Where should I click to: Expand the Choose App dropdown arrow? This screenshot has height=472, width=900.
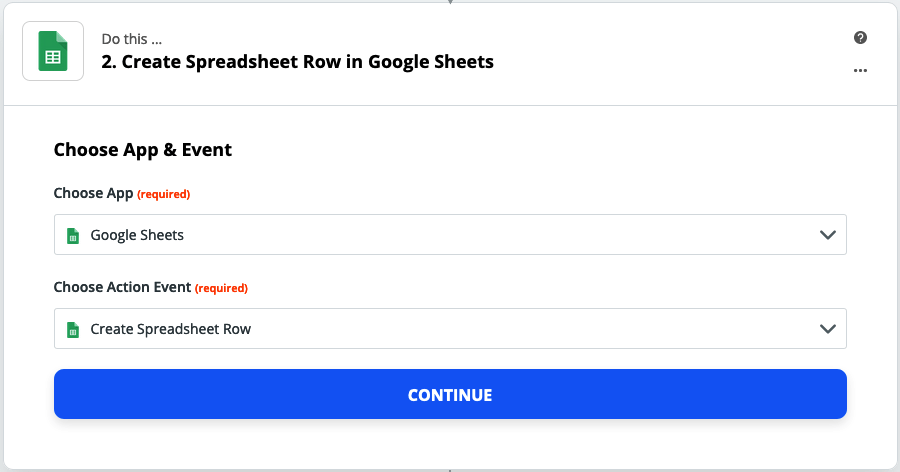pos(827,235)
